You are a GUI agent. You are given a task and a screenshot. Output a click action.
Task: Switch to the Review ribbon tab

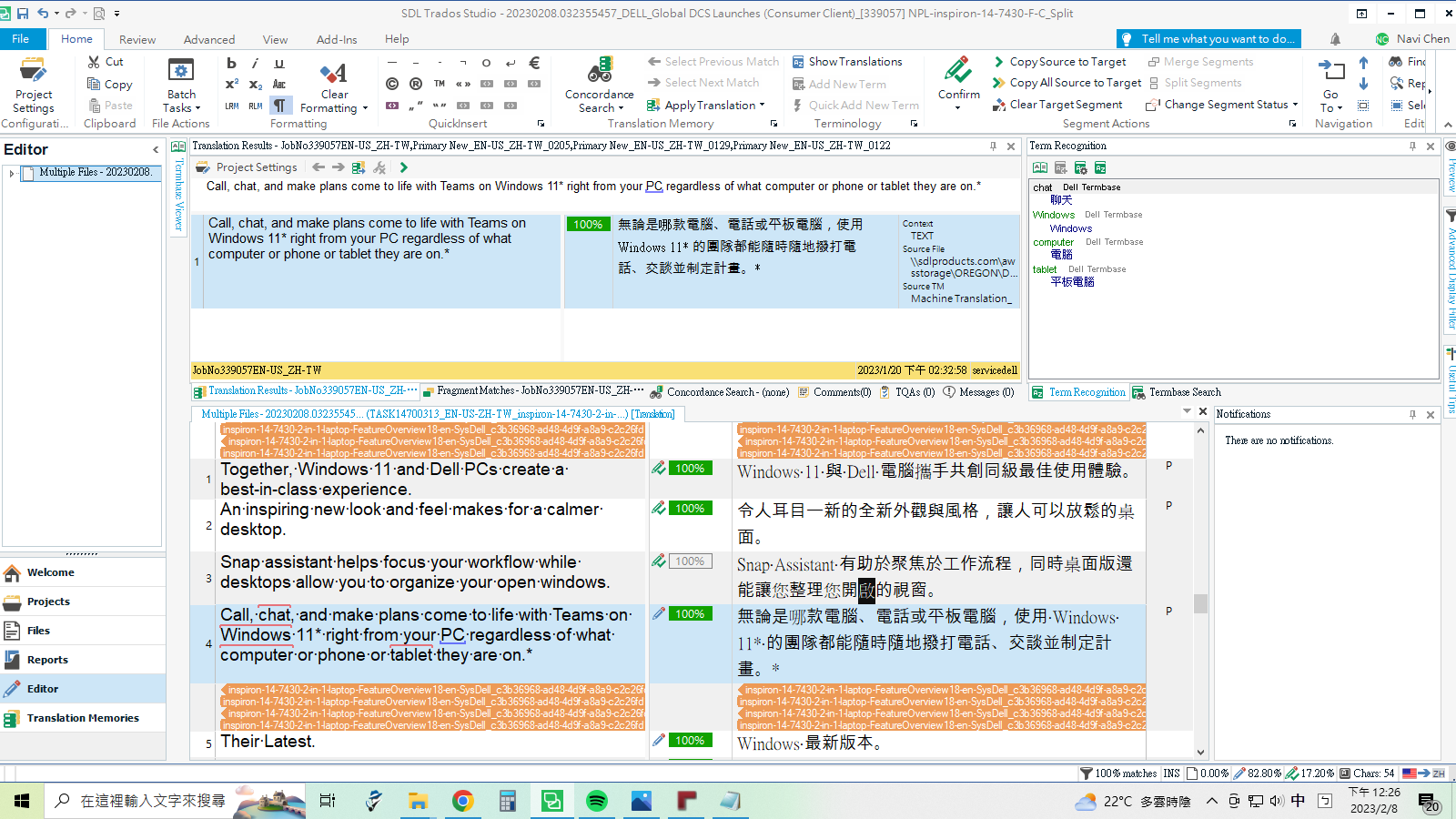(x=137, y=39)
